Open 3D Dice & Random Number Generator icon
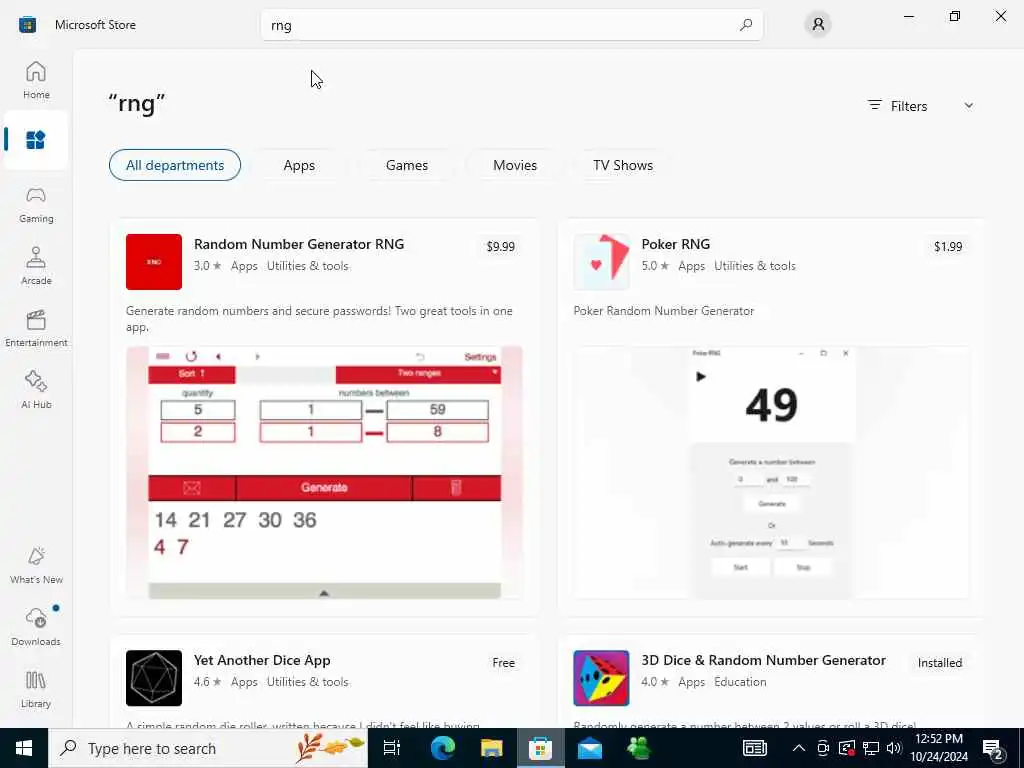Image resolution: width=1024 pixels, height=768 pixels. coord(601,678)
